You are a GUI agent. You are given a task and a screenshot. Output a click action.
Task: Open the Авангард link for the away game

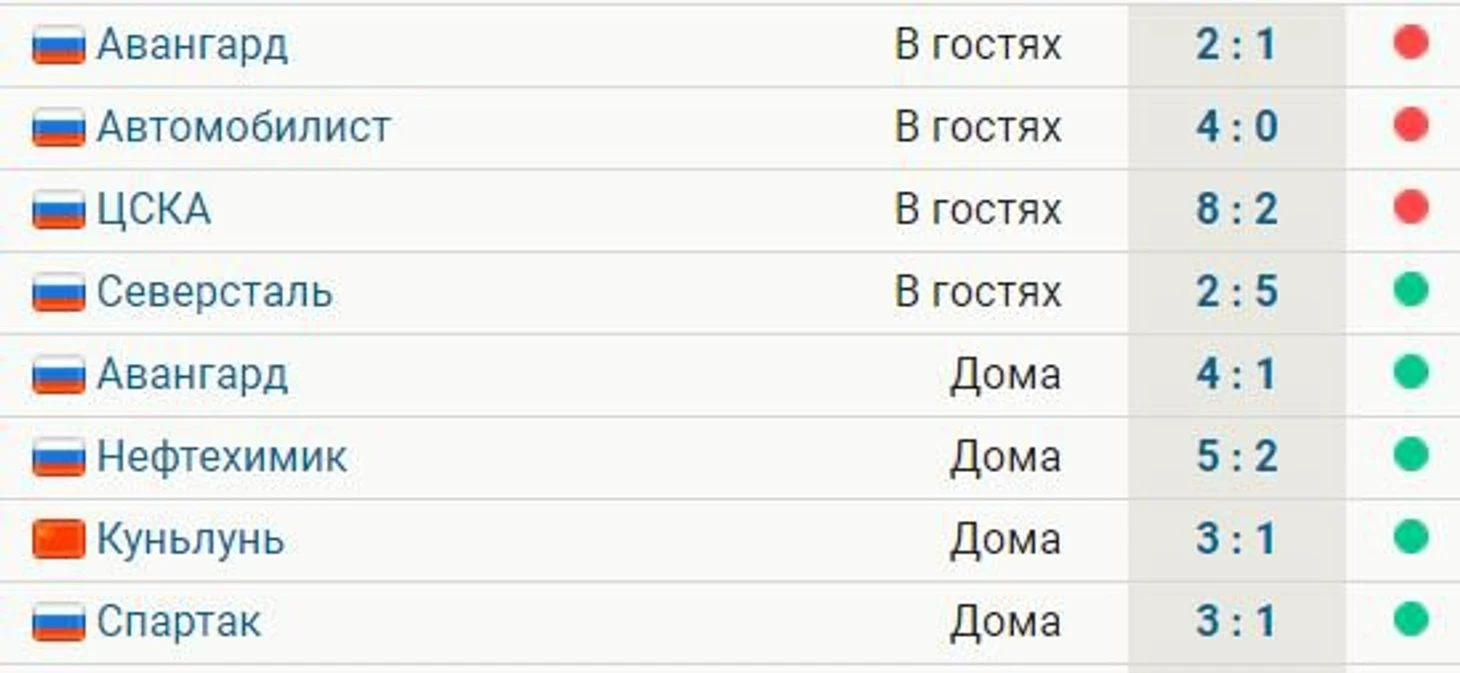[x=192, y=45]
